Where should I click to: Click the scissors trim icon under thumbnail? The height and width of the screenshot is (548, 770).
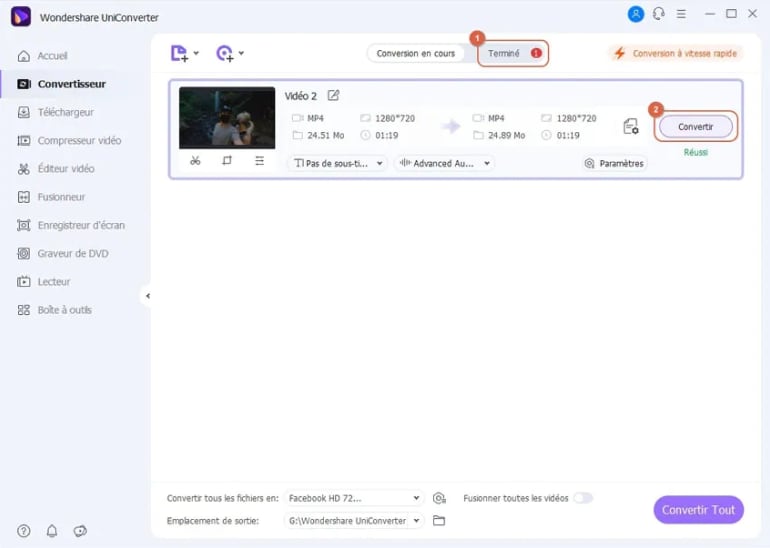pos(195,161)
